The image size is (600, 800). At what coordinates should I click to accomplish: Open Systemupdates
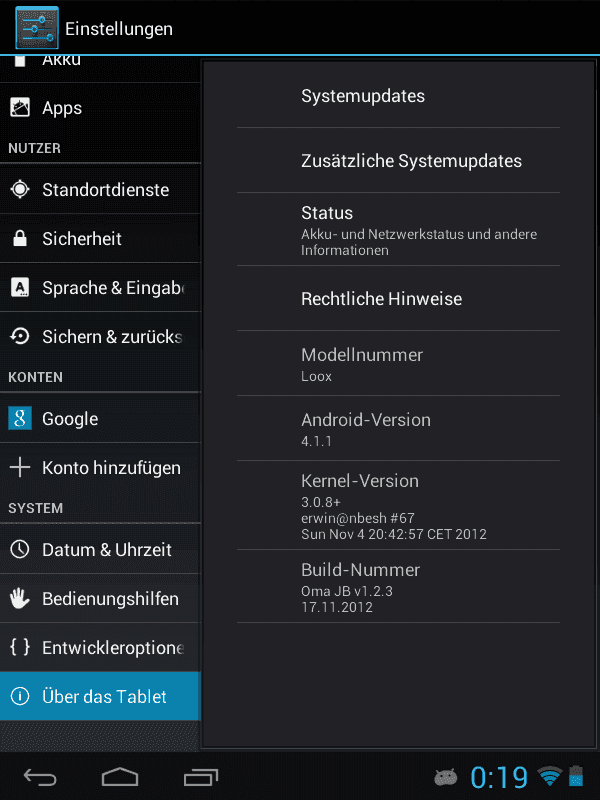(398, 96)
